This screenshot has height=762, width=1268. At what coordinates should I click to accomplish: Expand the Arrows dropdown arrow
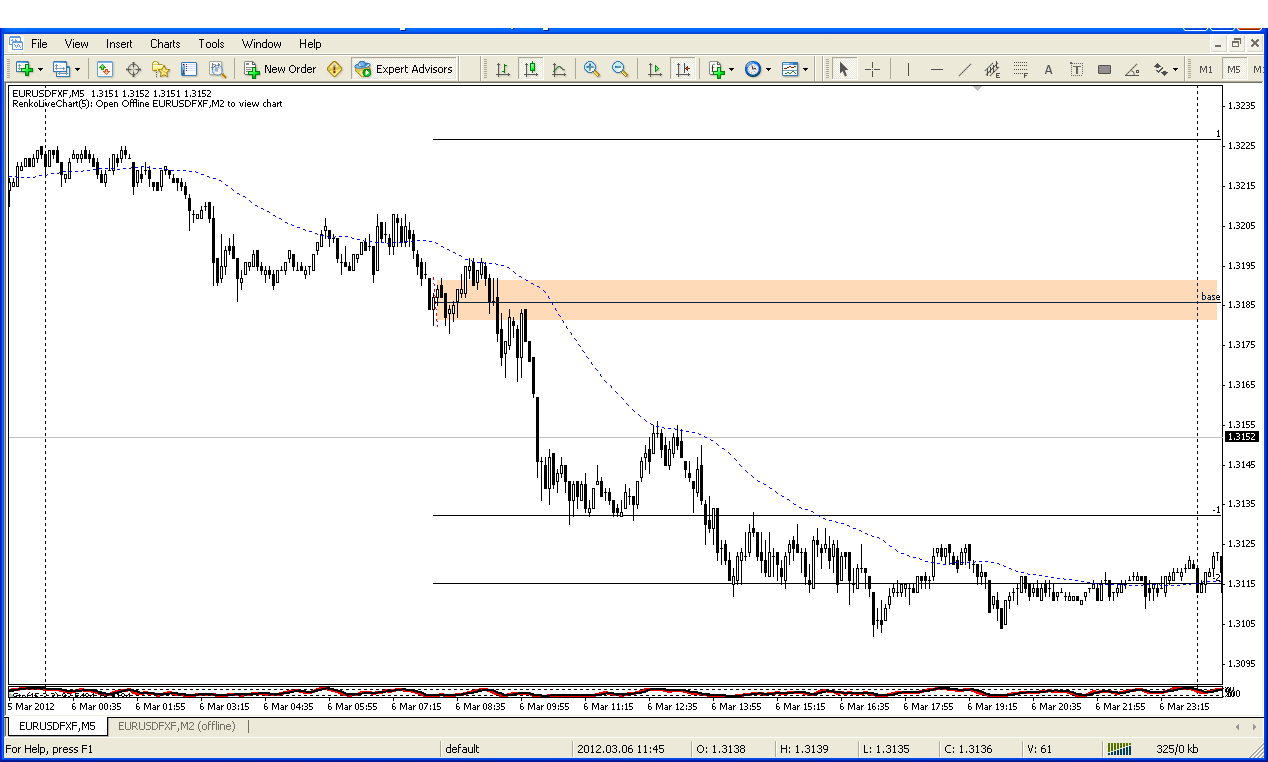coord(1175,69)
